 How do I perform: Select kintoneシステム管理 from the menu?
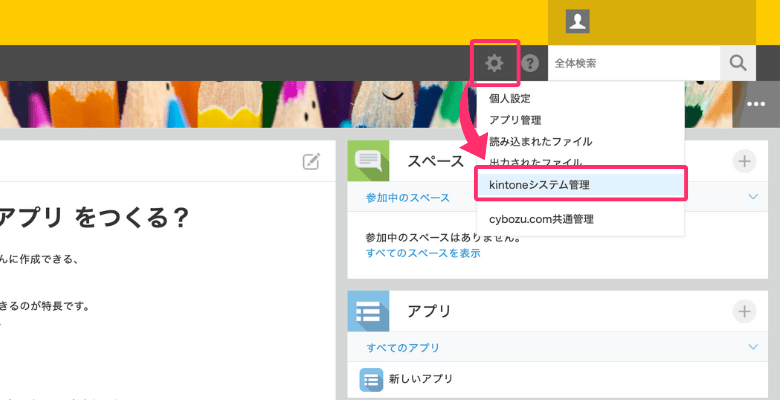click(x=540, y=185)
